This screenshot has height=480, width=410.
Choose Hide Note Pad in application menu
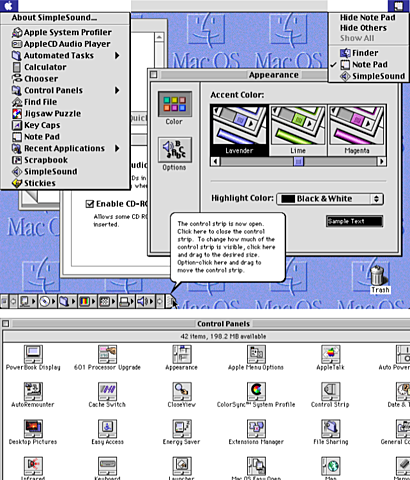[368, 18]
